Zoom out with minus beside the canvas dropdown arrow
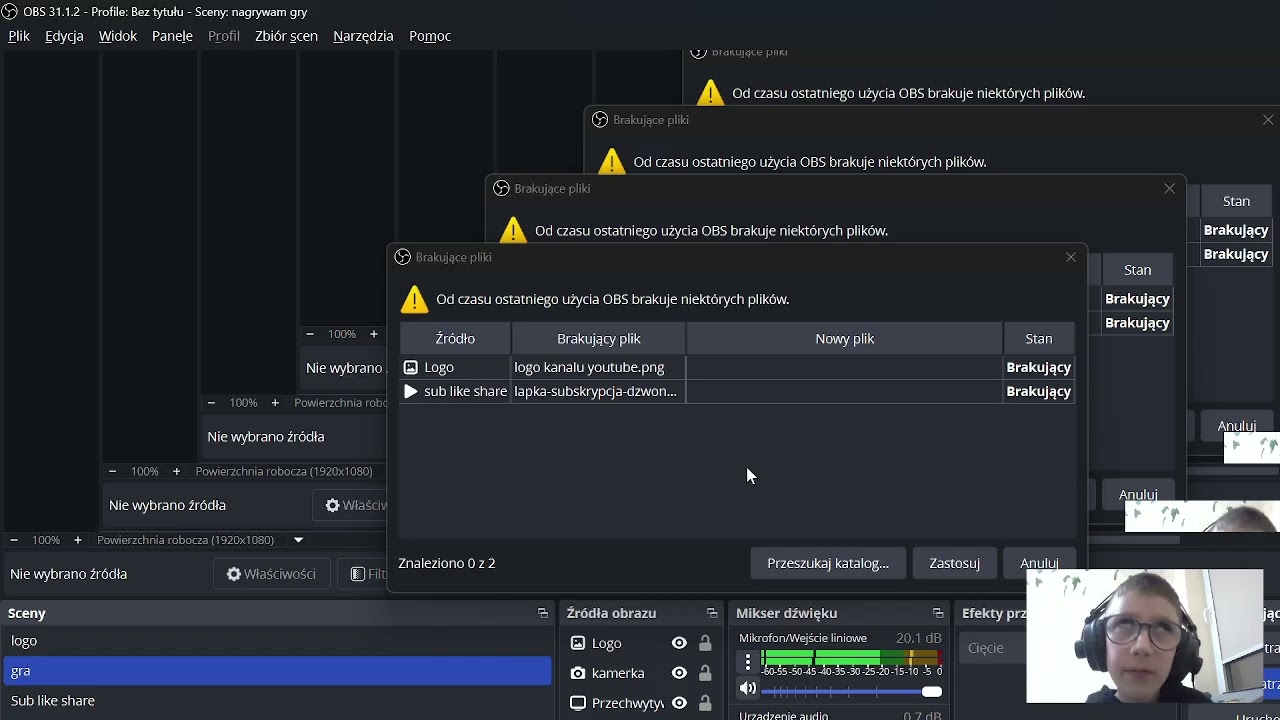The width and height of the screenshot is (1280, 720). [14, 540]
